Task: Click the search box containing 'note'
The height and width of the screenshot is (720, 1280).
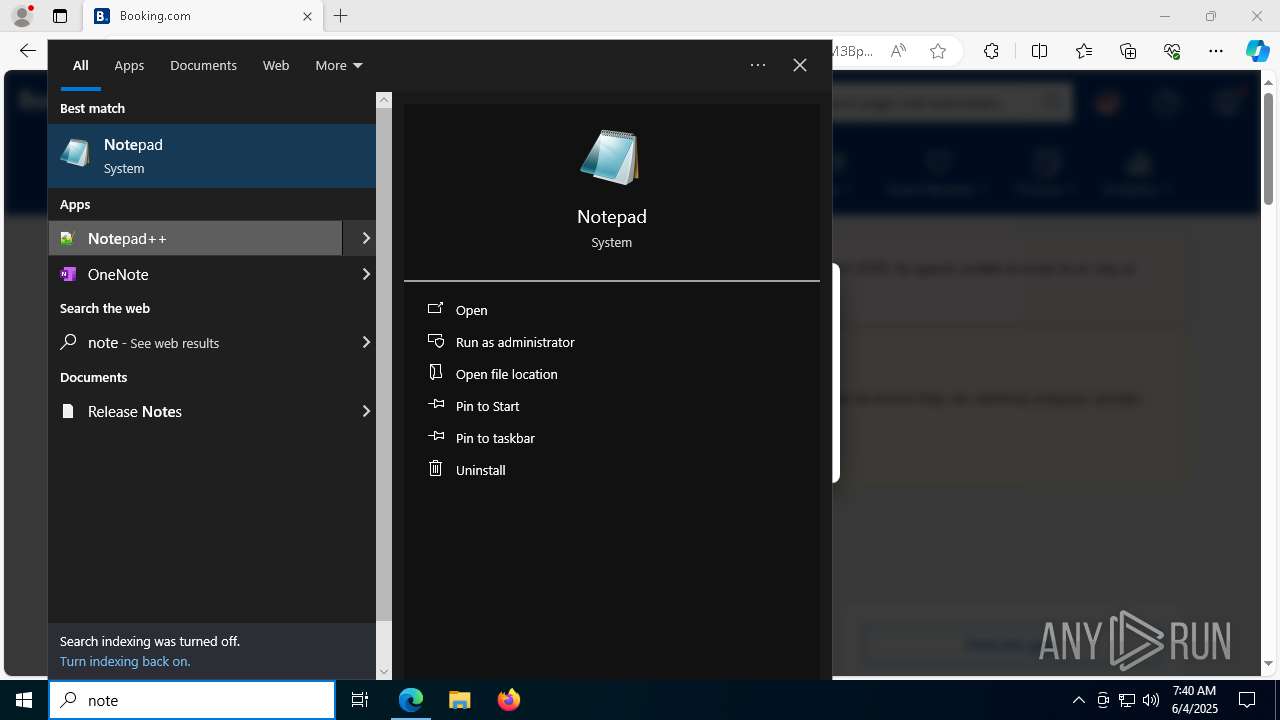Action: click(192, 700)
